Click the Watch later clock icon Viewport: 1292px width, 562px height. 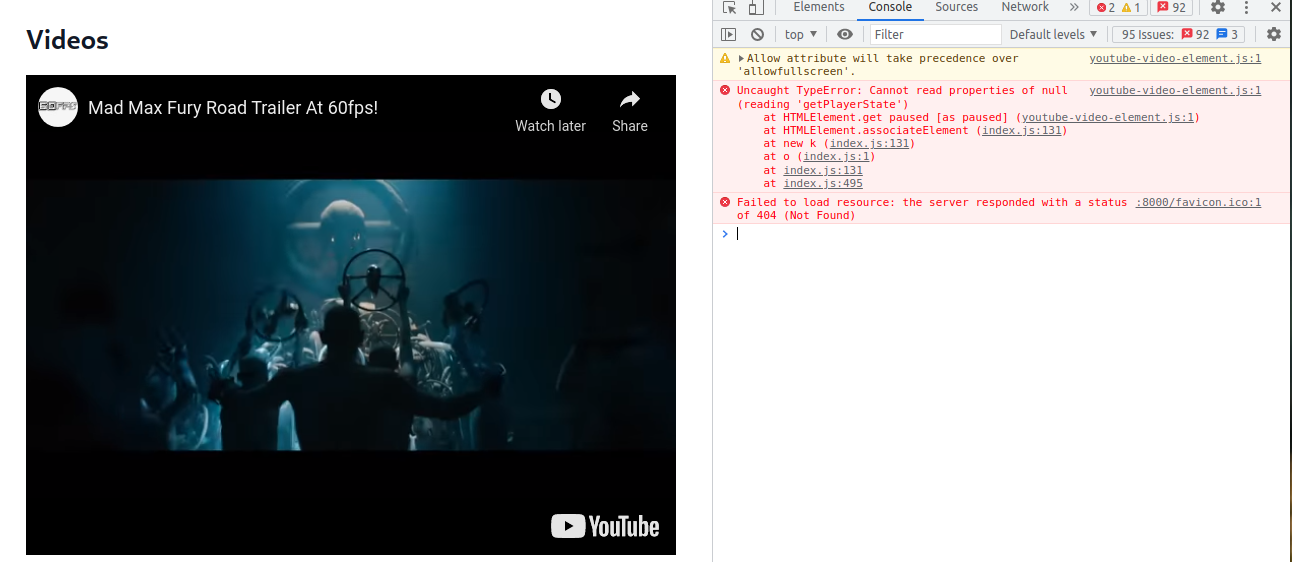[x=551, y=99]
